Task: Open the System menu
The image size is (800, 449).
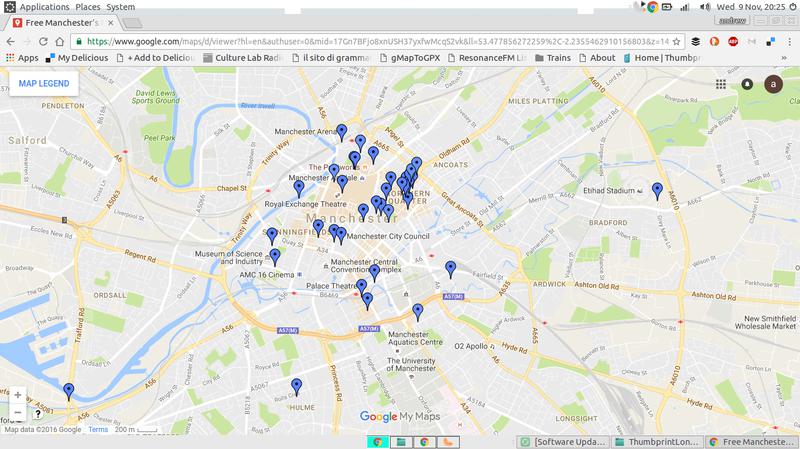Action: 120,7
